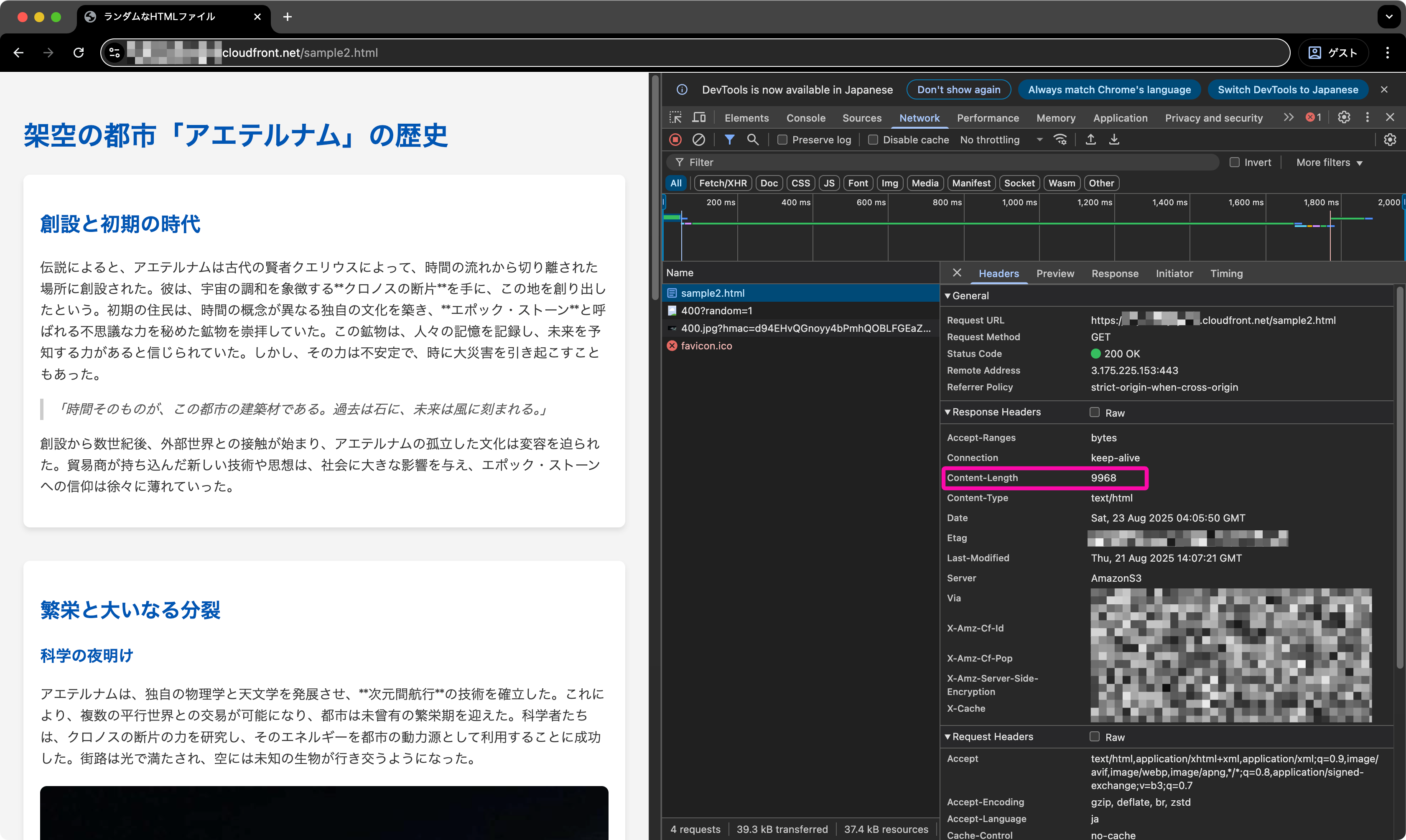Filter requests by CSS type
The image size is (1406, 840).
pyautogui.click(x=800, y=183)
